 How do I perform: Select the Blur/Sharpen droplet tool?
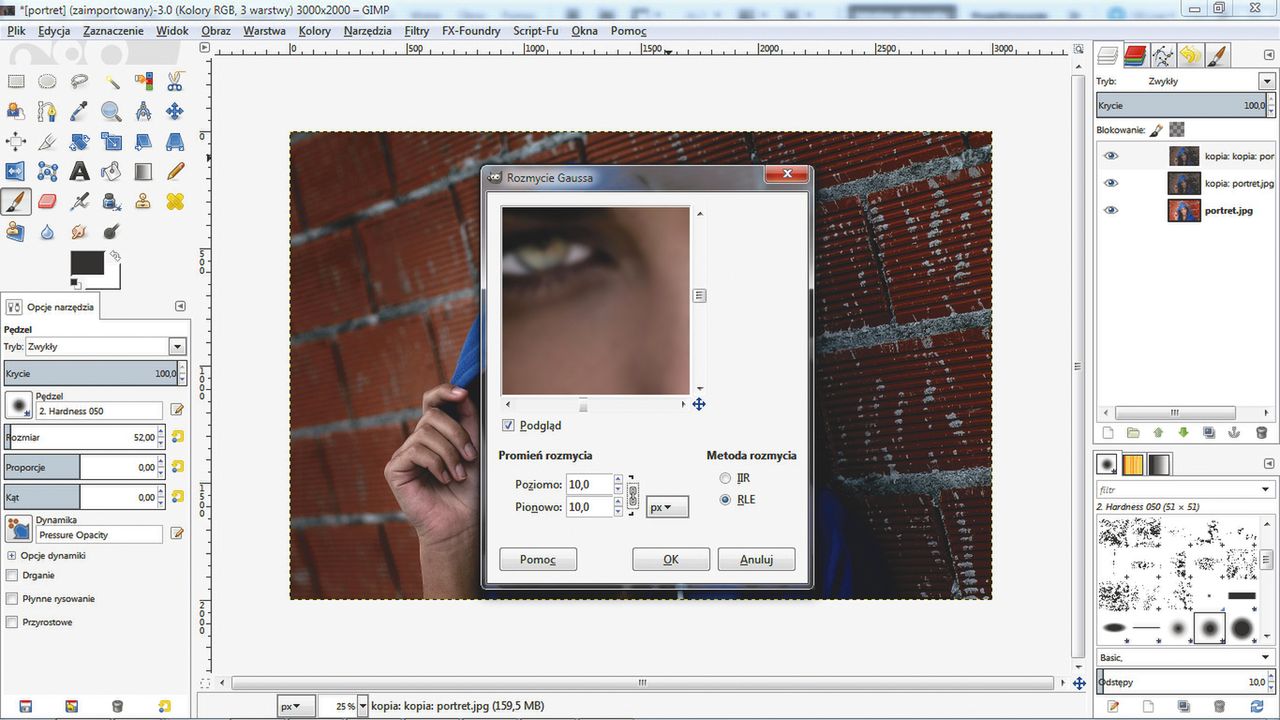[47, 232]
